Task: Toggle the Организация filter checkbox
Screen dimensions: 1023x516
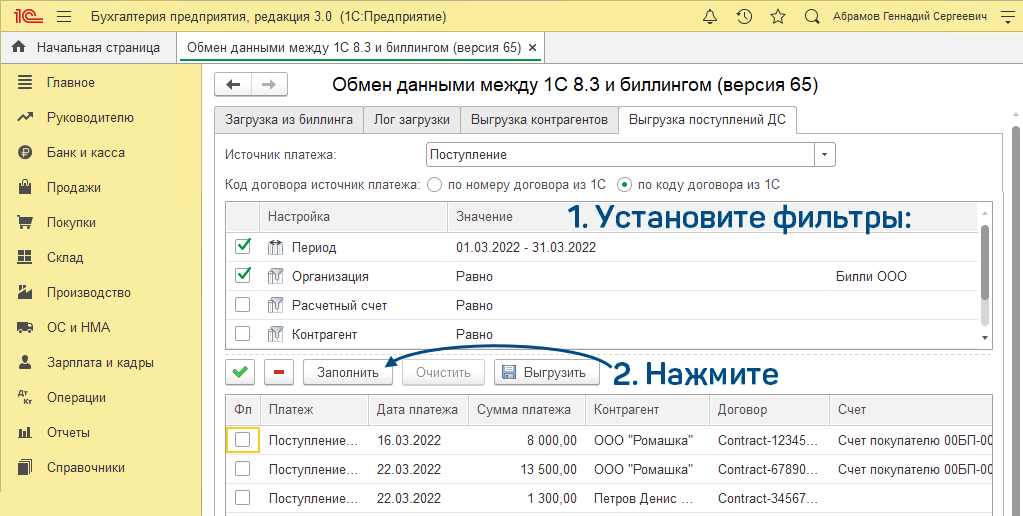Action: (x=243, y=276)
